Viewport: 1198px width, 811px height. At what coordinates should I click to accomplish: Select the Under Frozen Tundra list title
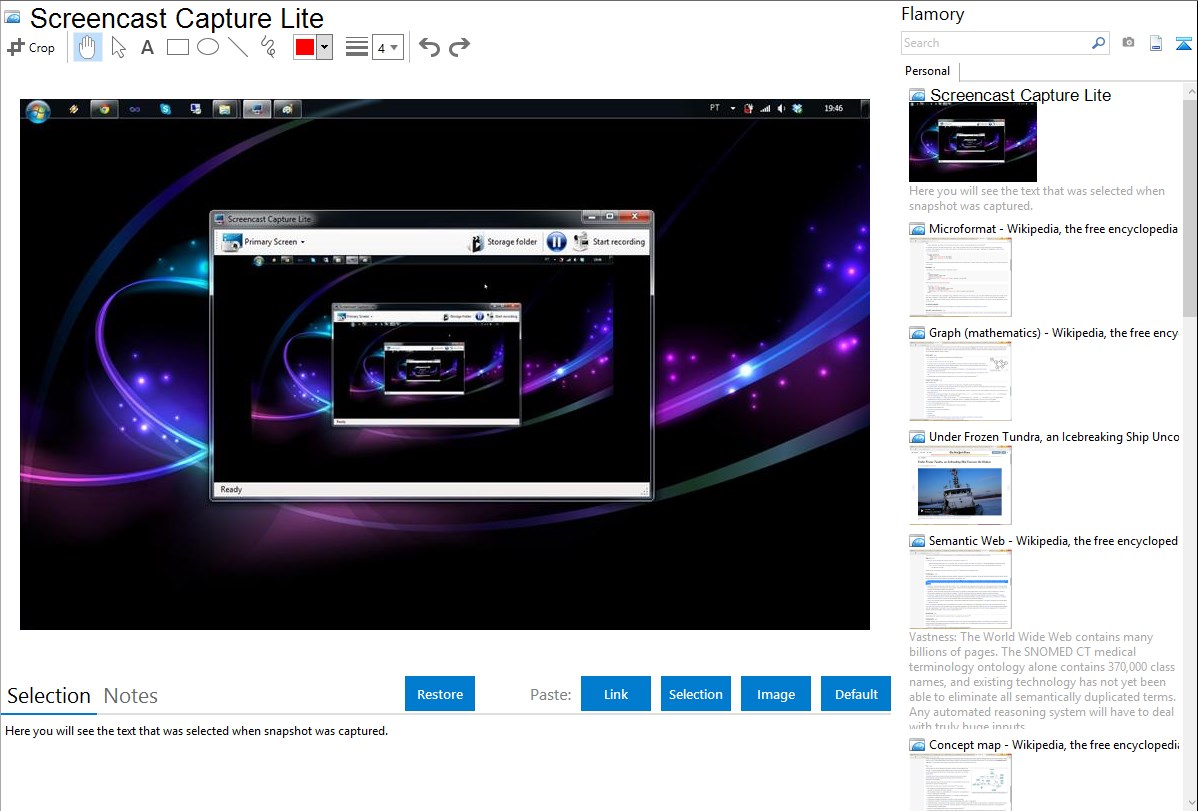pyautogui.click(x=1054, y=436)
